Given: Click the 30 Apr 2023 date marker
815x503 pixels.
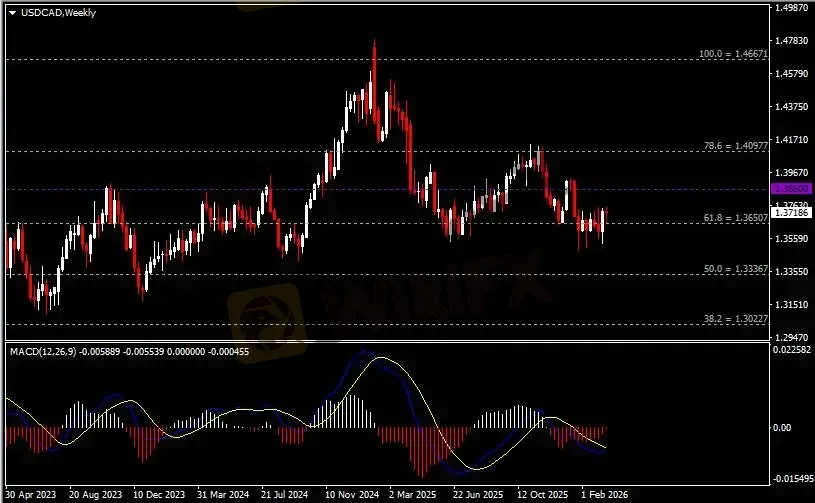Looking at the screenshot, I should (x=32, y=494).
